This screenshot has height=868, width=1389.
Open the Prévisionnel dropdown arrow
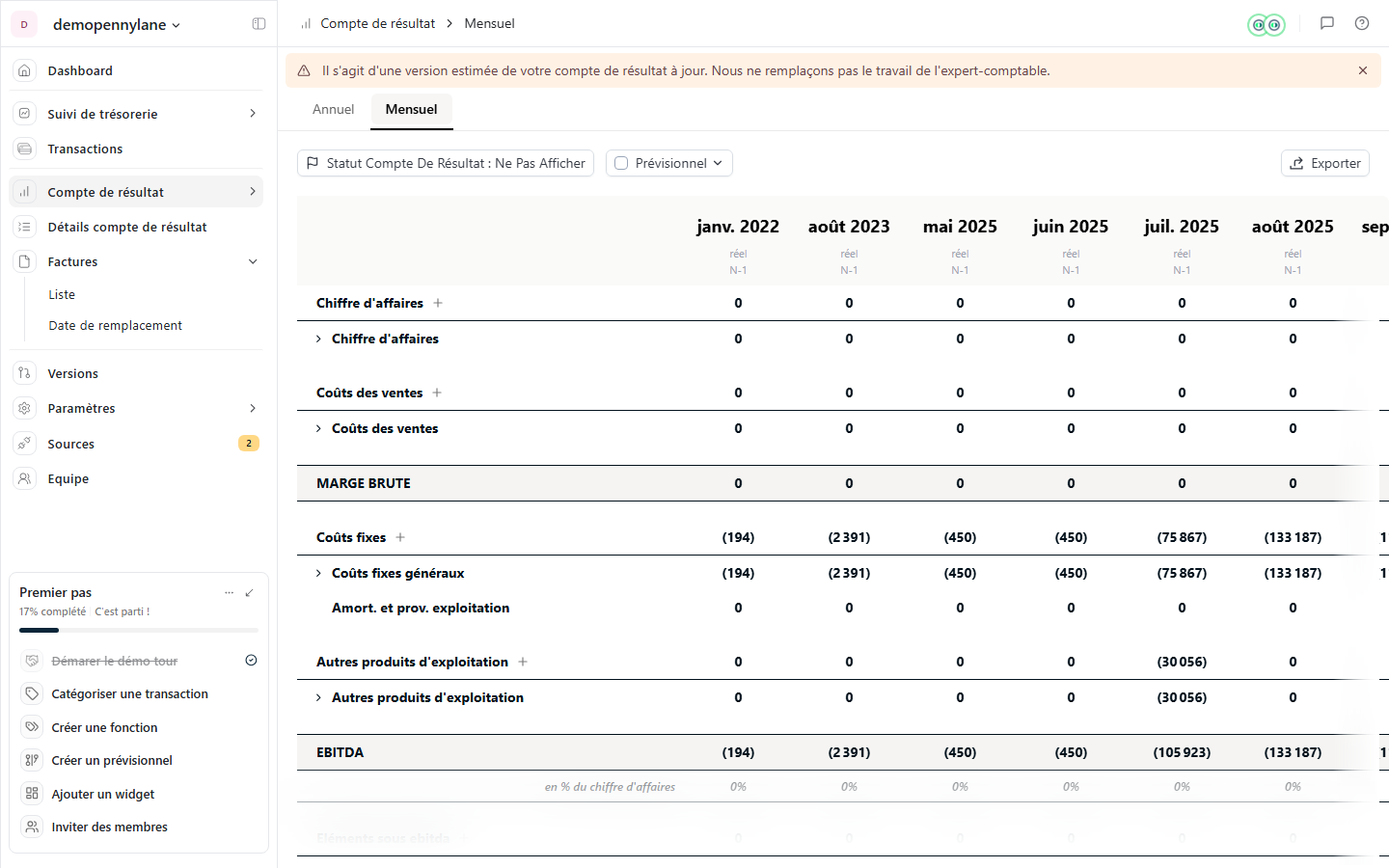[x=718, y=163]
